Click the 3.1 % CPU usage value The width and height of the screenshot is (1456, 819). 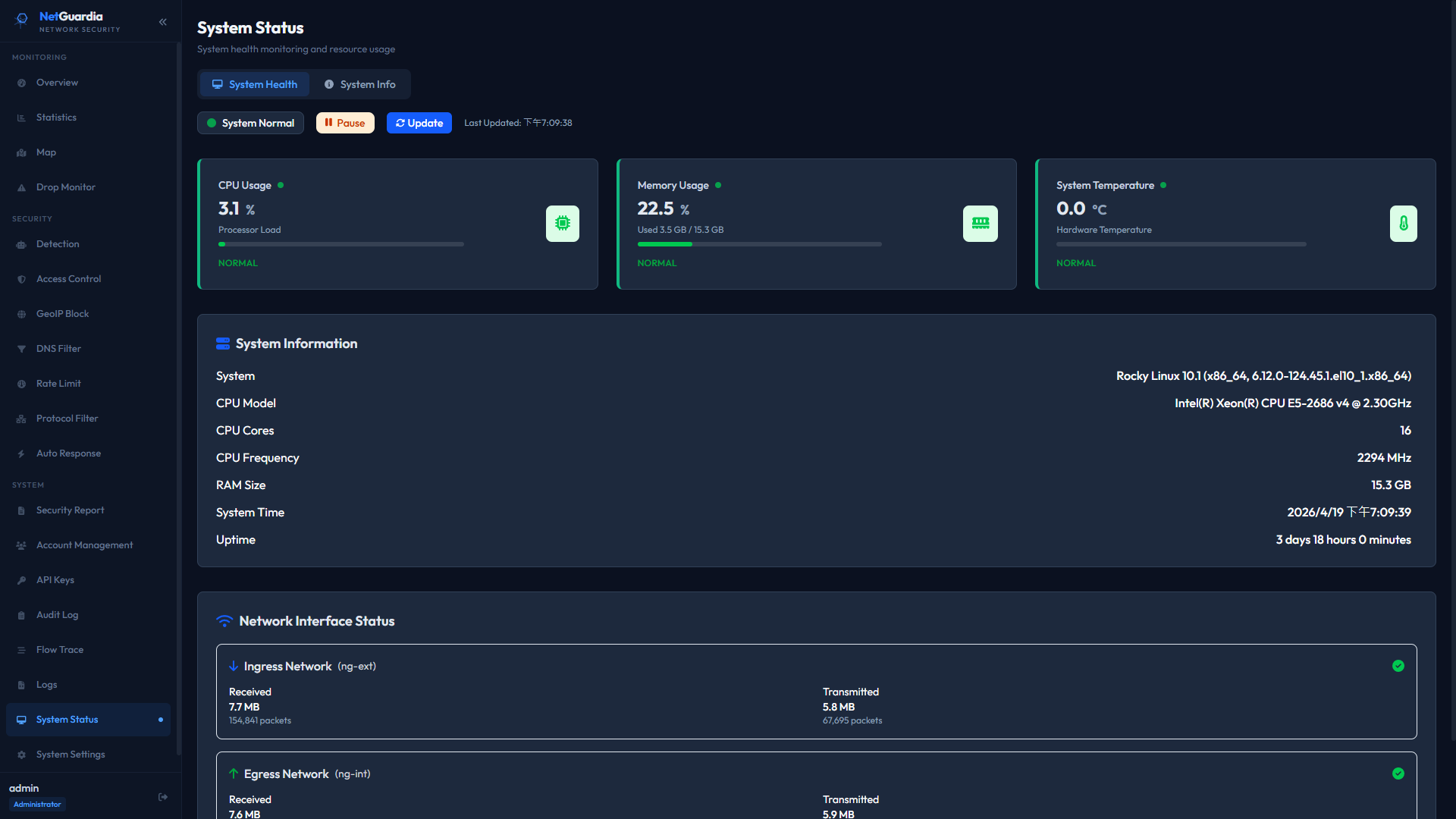(237, 209)
